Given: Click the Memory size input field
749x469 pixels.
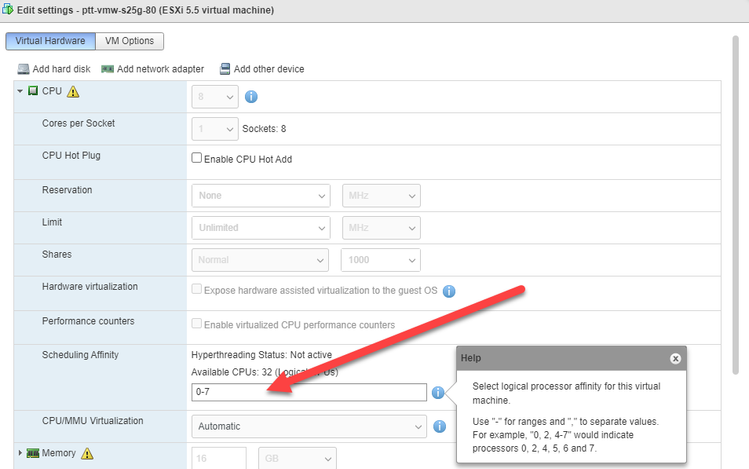Looking at the screenshot, I should [219, 458].
